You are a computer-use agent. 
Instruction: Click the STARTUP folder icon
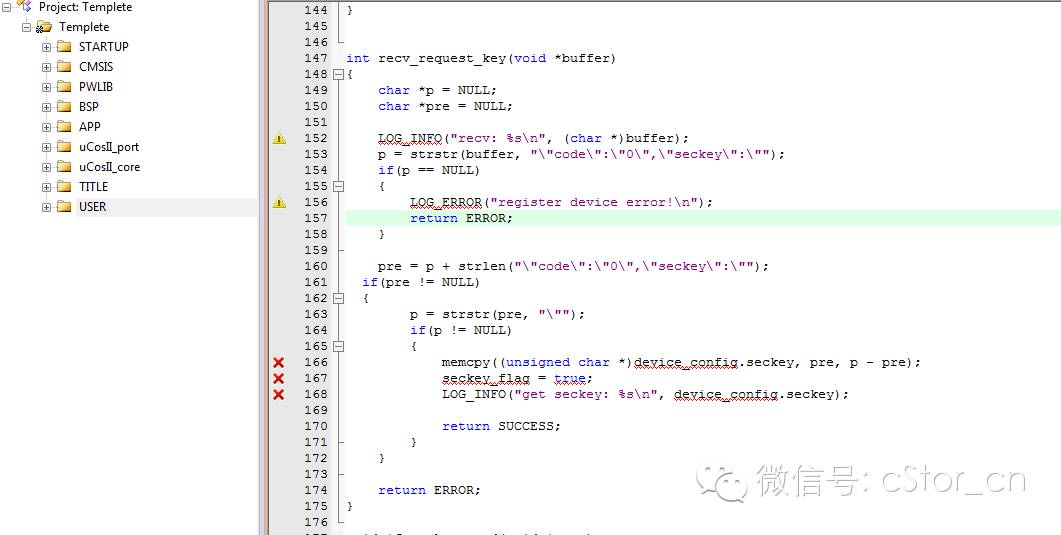(x=64, y=47)
